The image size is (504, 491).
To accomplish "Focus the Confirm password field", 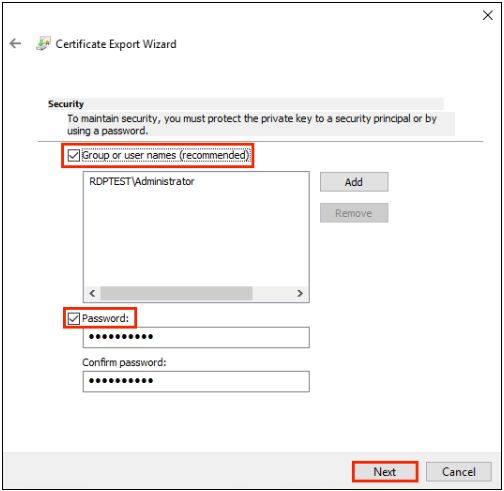I will click(x=196, y=381).
